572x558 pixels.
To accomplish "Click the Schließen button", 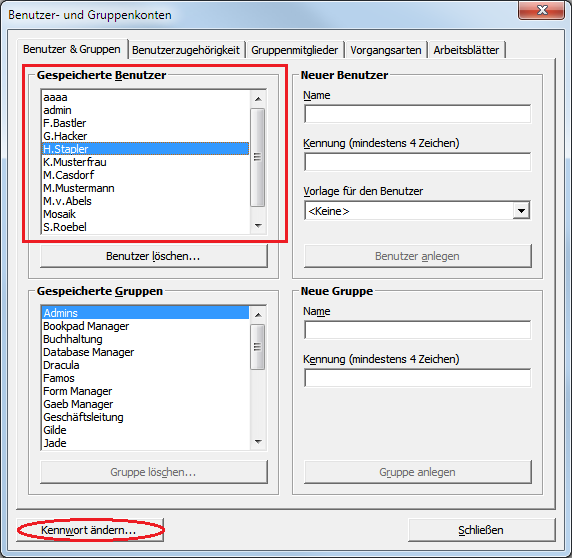I will (x=482, y=530).
